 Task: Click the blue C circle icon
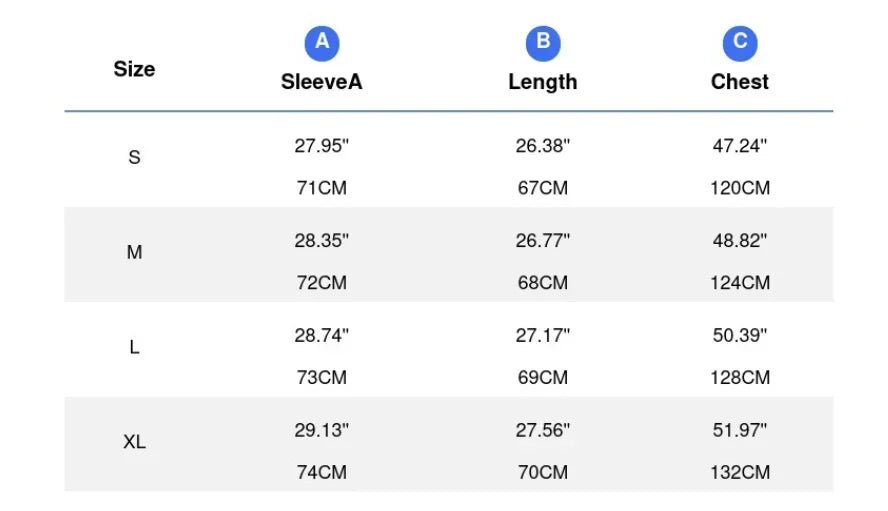click(x=740, y=43)
